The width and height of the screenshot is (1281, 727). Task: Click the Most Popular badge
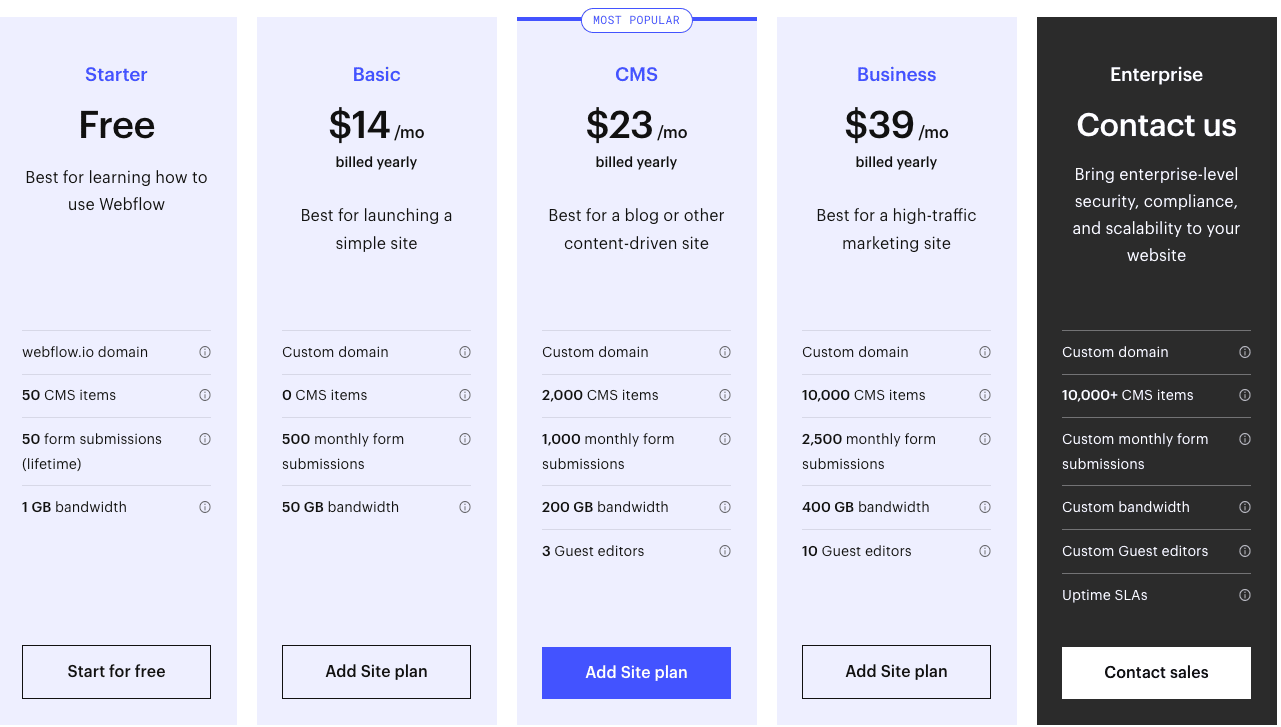click(x=636, y=20)
